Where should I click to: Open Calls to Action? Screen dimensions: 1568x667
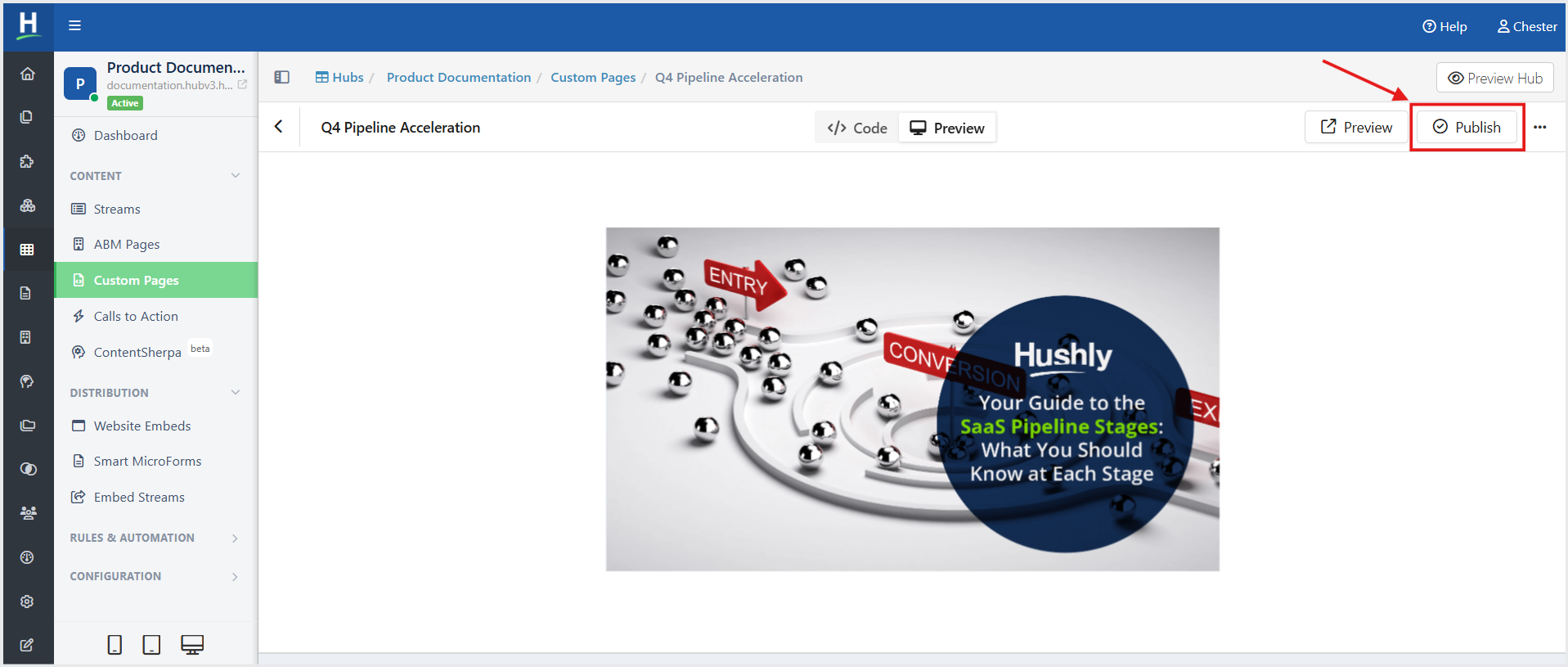(x=155, y=316)
